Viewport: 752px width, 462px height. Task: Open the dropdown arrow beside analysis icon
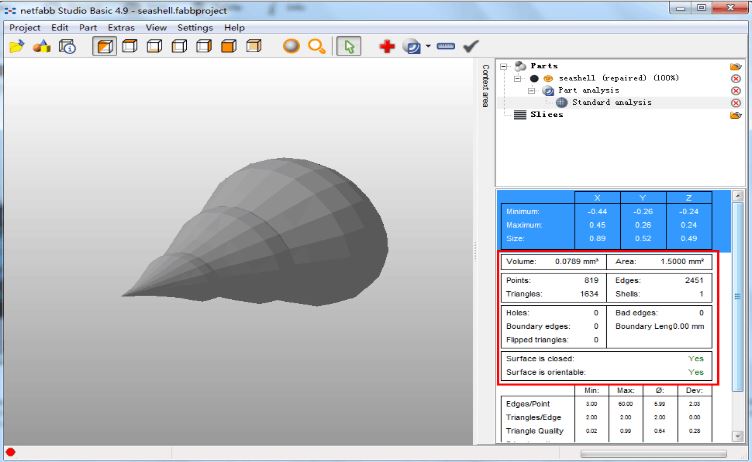[428, 46]
